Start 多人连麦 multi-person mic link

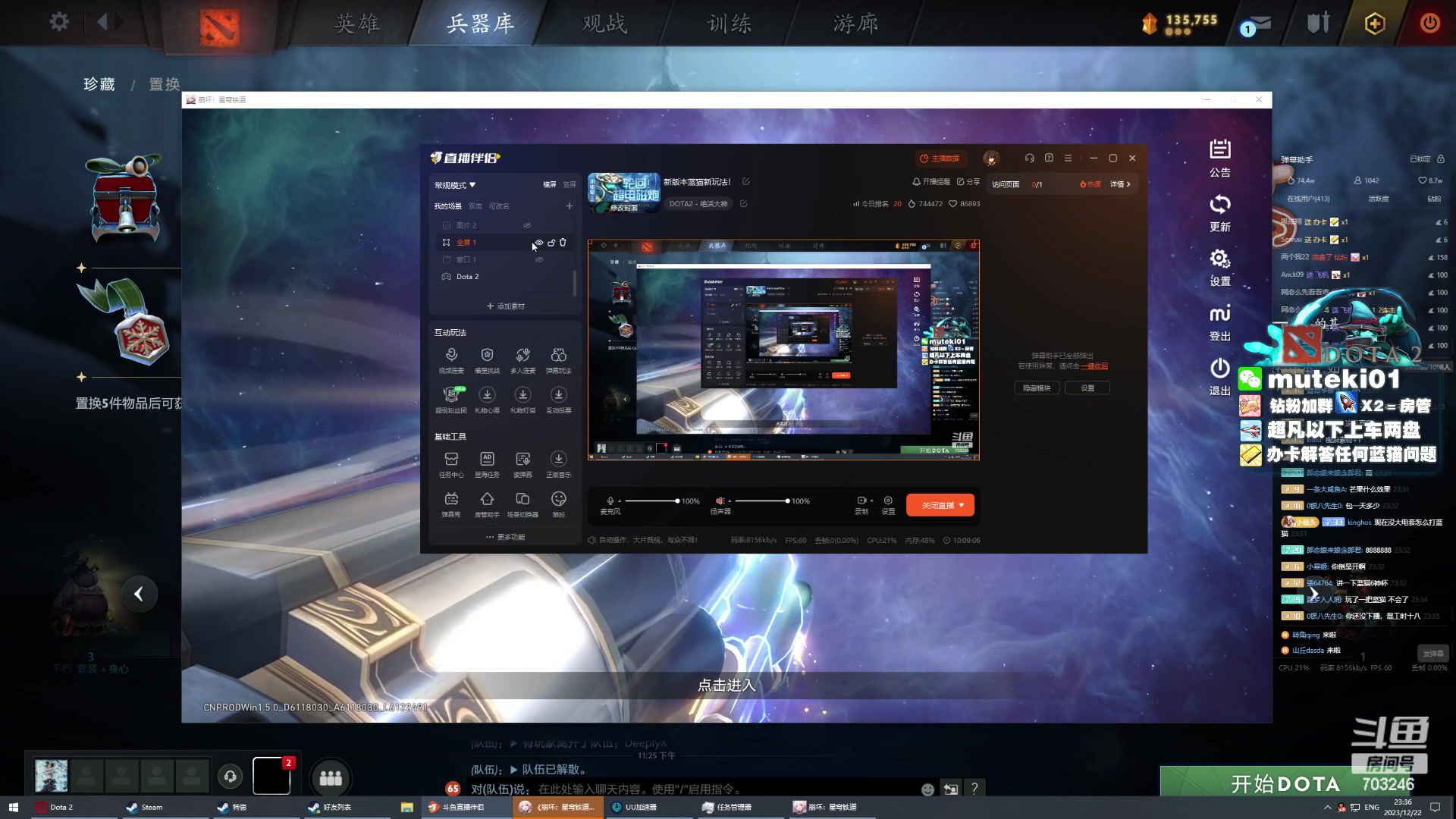(522, 360)
